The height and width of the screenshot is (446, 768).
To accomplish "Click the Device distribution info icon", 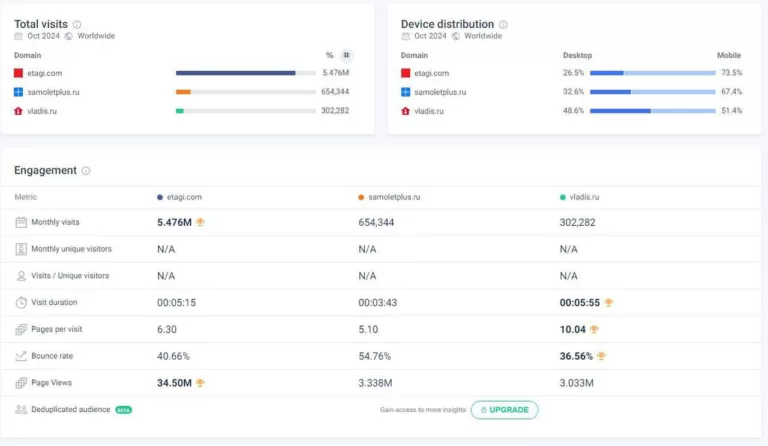I will click(503, 24).
